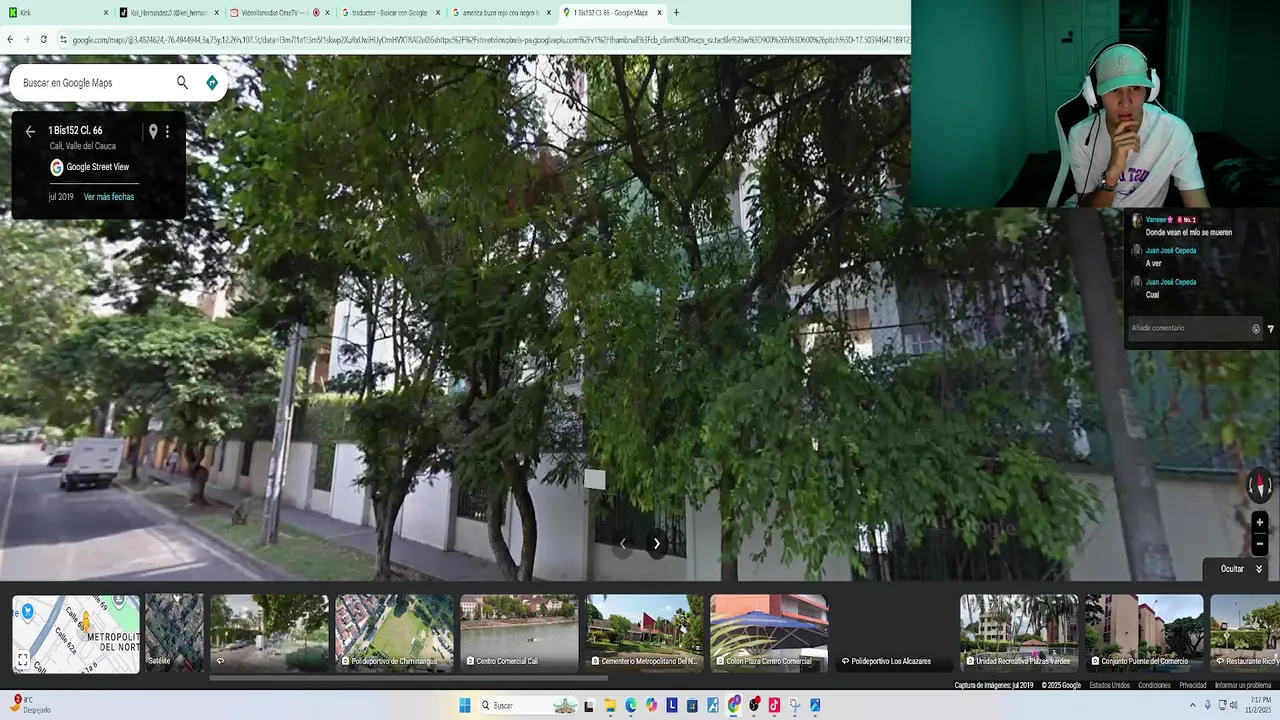Click the browser forward button
This screenshot has height=720, width=1280.
click(x=26, y=39)
